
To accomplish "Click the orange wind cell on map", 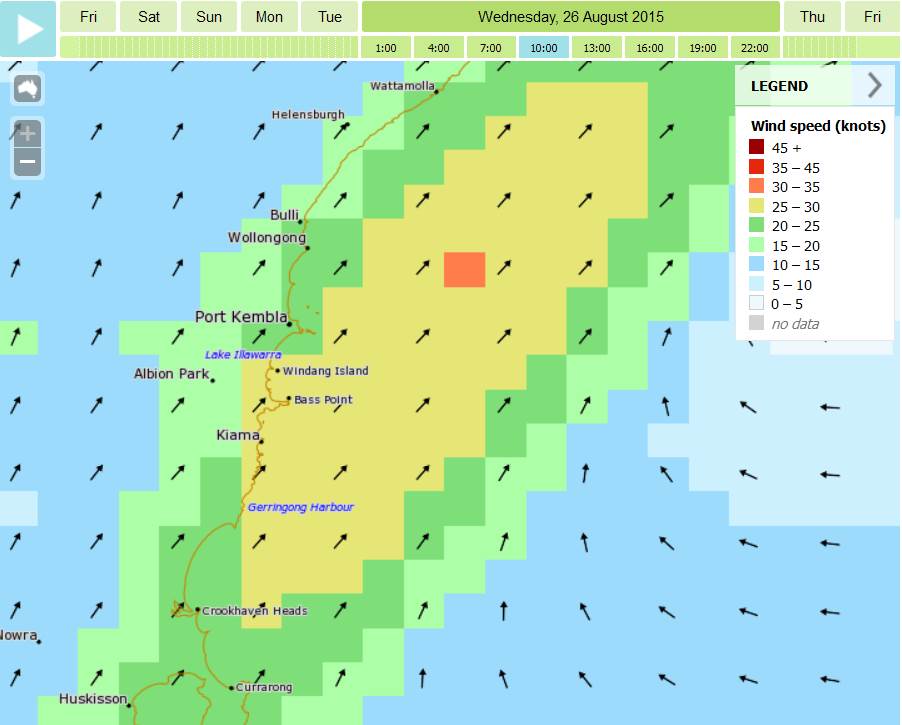I will [x=464, y=270].
